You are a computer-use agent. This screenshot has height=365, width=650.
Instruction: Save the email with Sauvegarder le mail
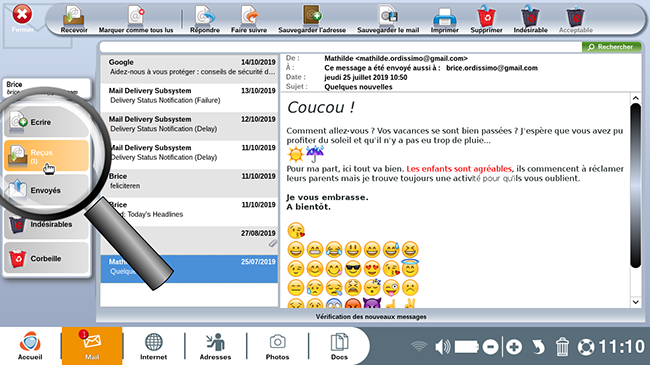[388, 20]
